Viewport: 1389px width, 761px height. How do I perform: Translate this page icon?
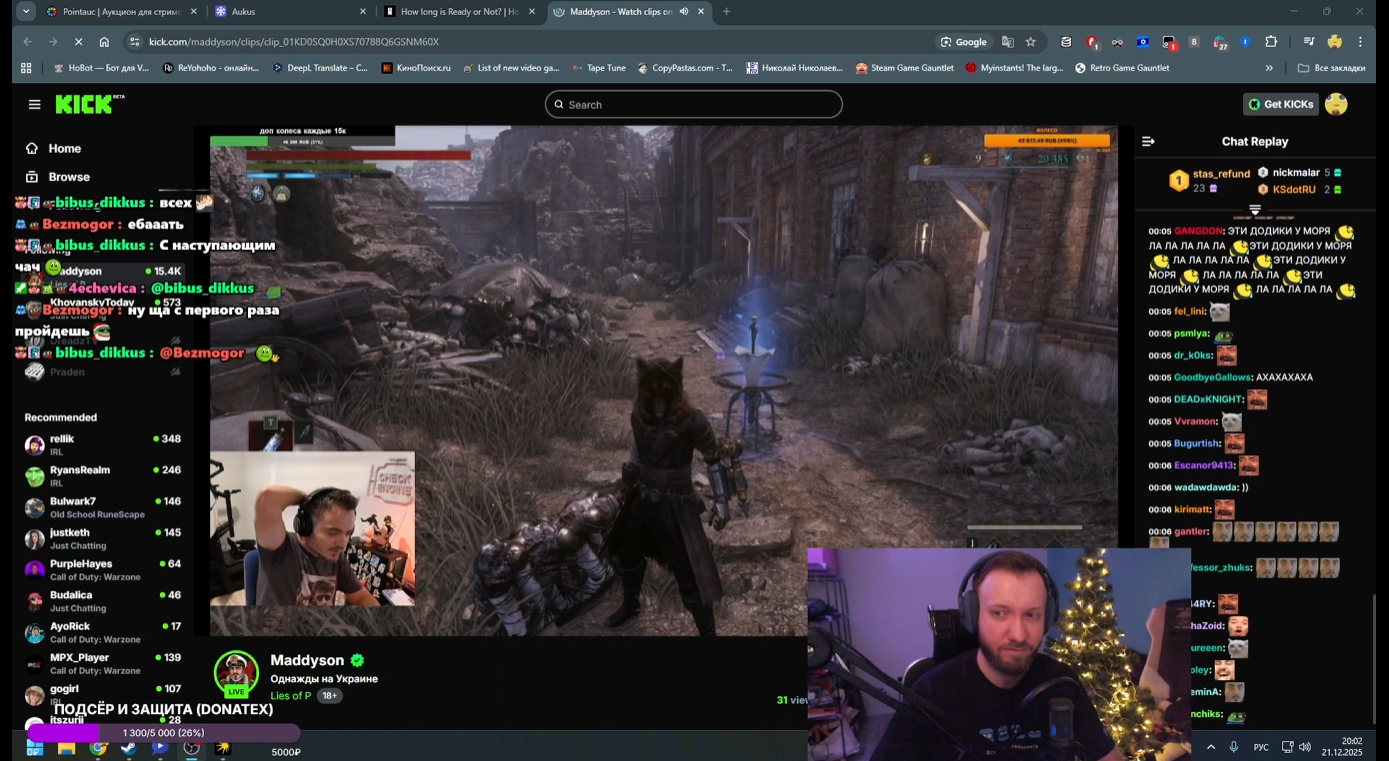1008,42
